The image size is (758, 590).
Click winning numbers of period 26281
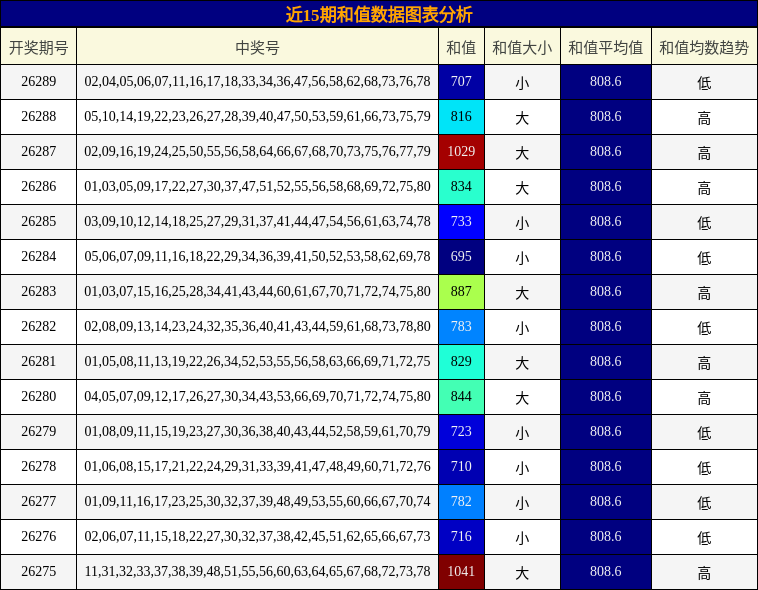click(257, 362)
